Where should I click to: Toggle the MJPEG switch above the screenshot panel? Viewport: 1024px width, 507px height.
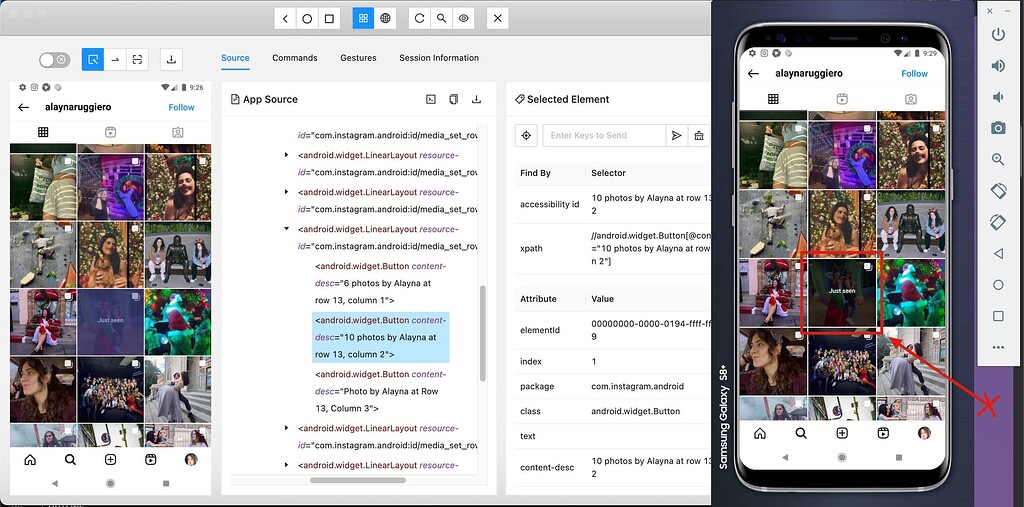pos(54,60)
